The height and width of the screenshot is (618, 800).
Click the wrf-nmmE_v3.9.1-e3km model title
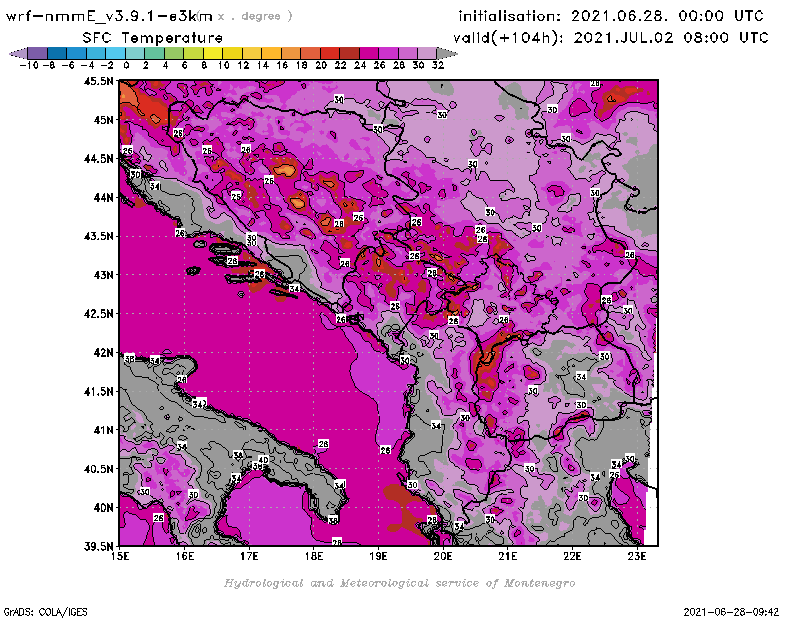[109, 16]
